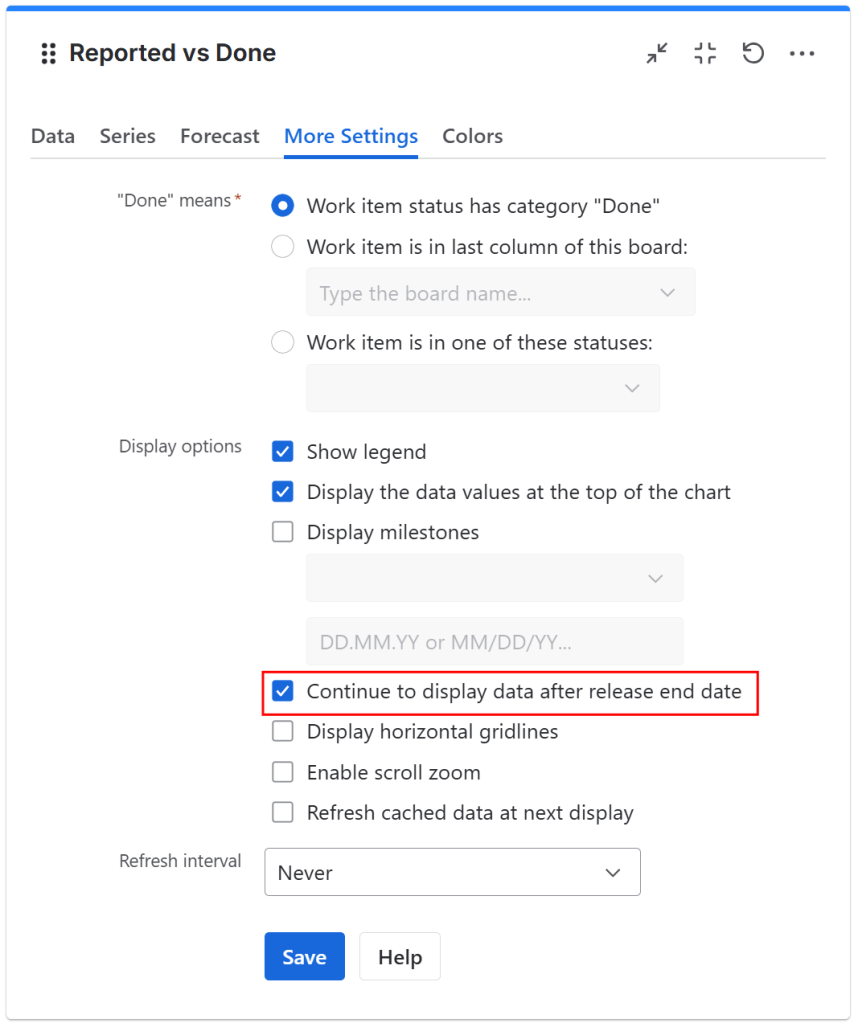Screen dimensions: 854x1023
Task: Click the refresh gadget icon
Action: coord(753,54)
